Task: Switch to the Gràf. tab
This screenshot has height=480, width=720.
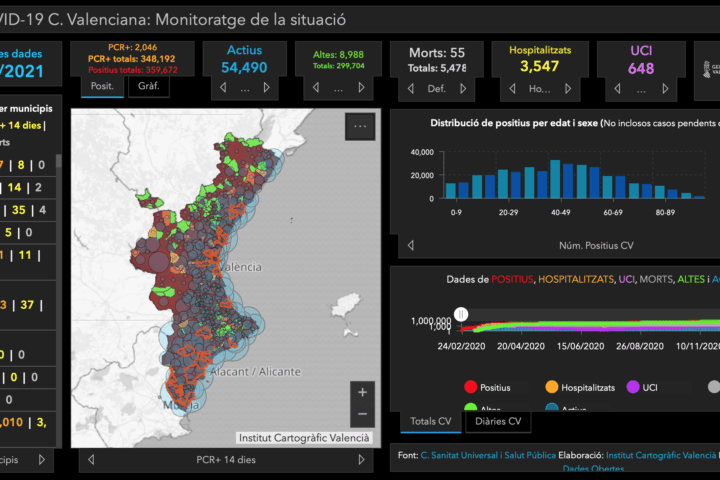Action: click(148, 87)
